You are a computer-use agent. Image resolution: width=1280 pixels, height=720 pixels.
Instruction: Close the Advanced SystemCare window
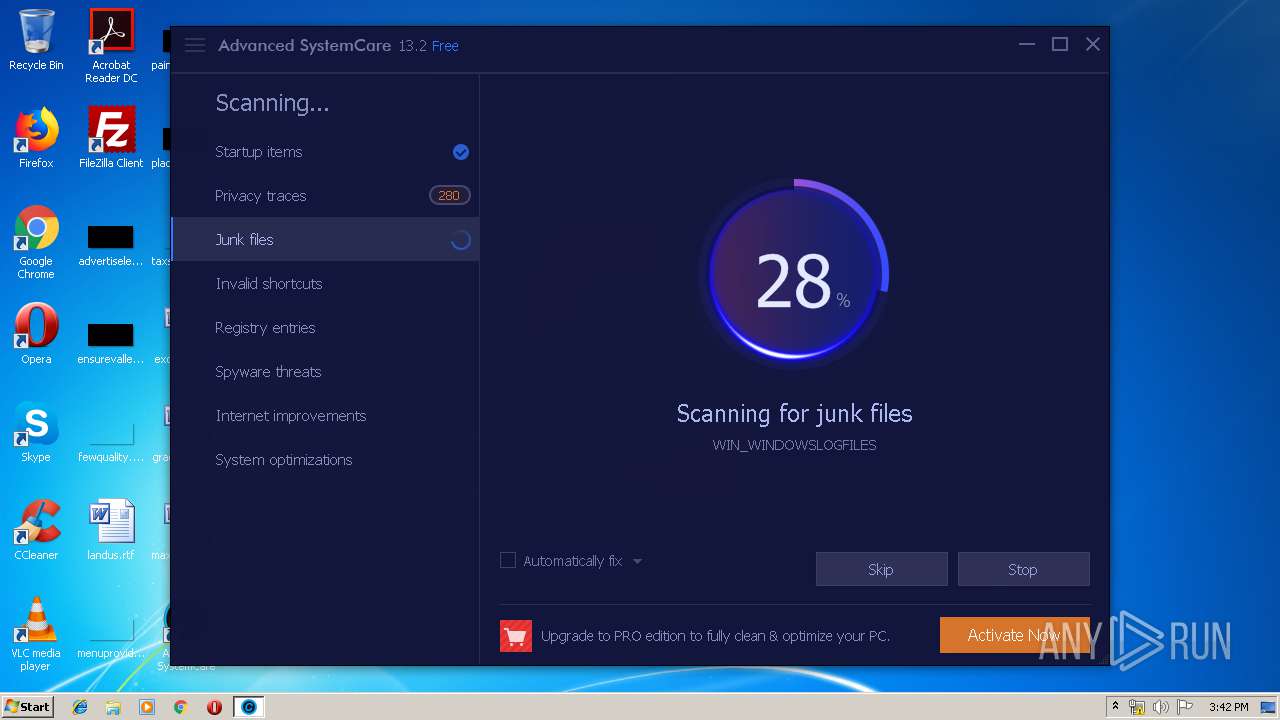(1093, 45)
